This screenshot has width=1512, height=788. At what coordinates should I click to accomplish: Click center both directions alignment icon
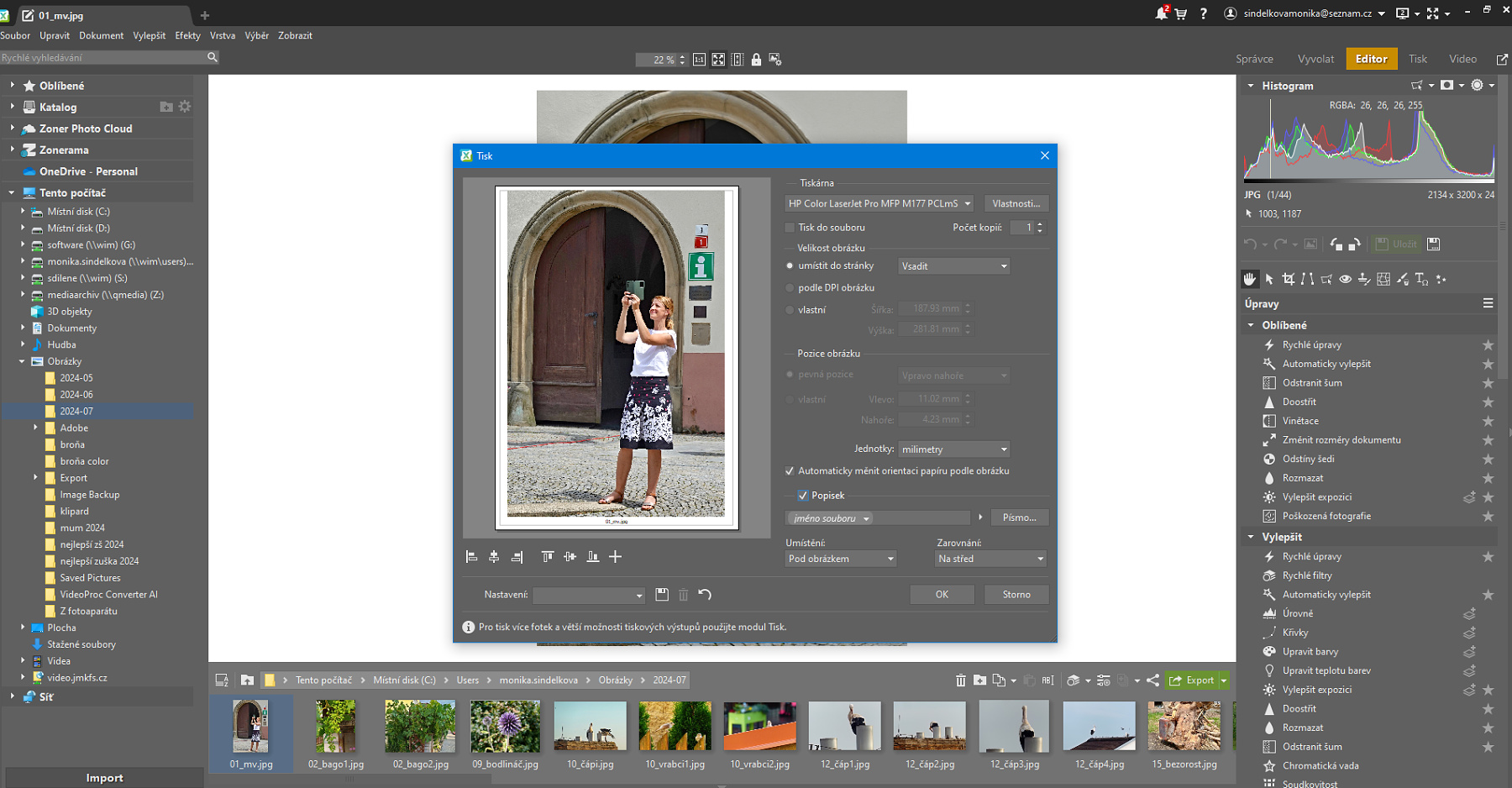click(x=615, y=557)
